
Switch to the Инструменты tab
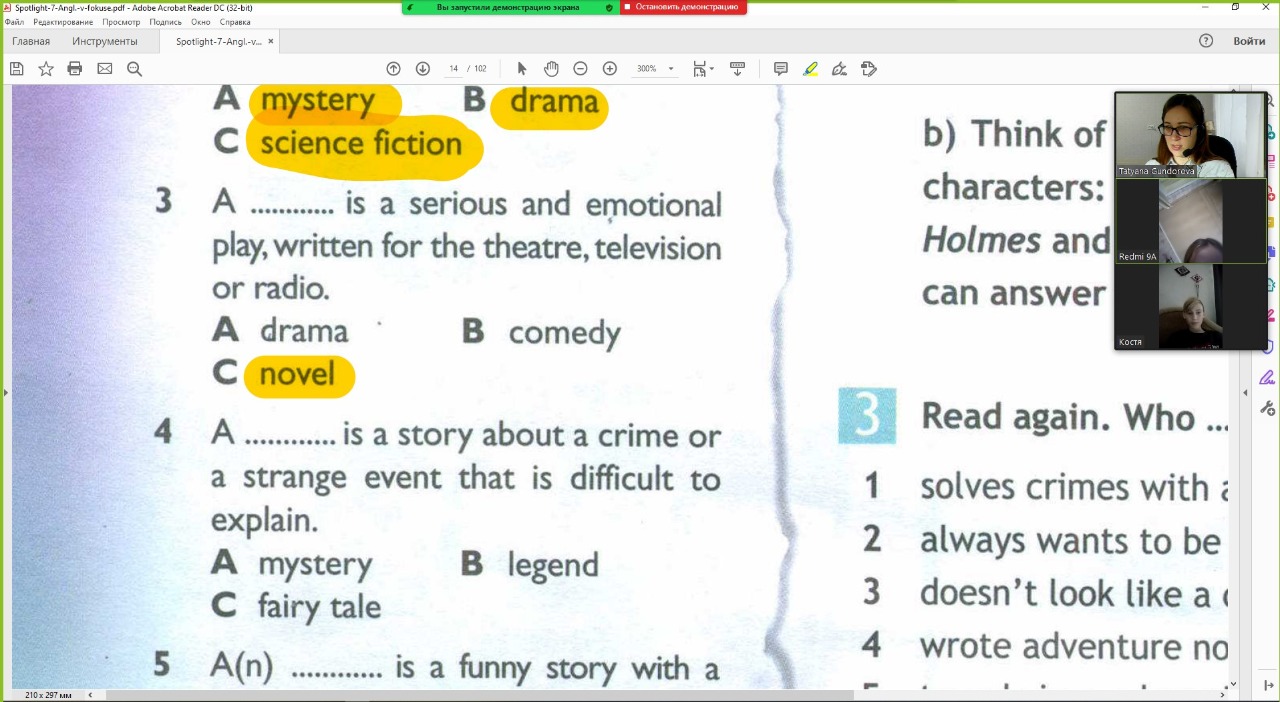(105, 41)
